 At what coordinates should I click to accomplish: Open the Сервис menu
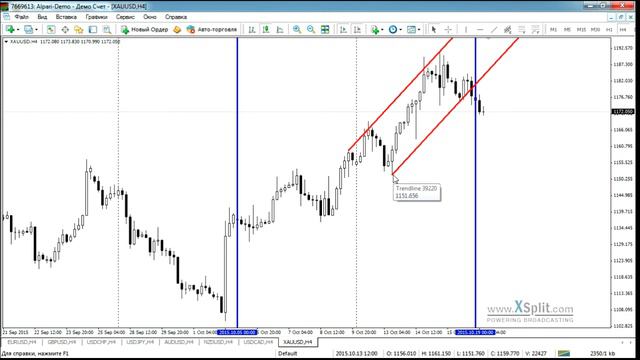pos(125,17)
